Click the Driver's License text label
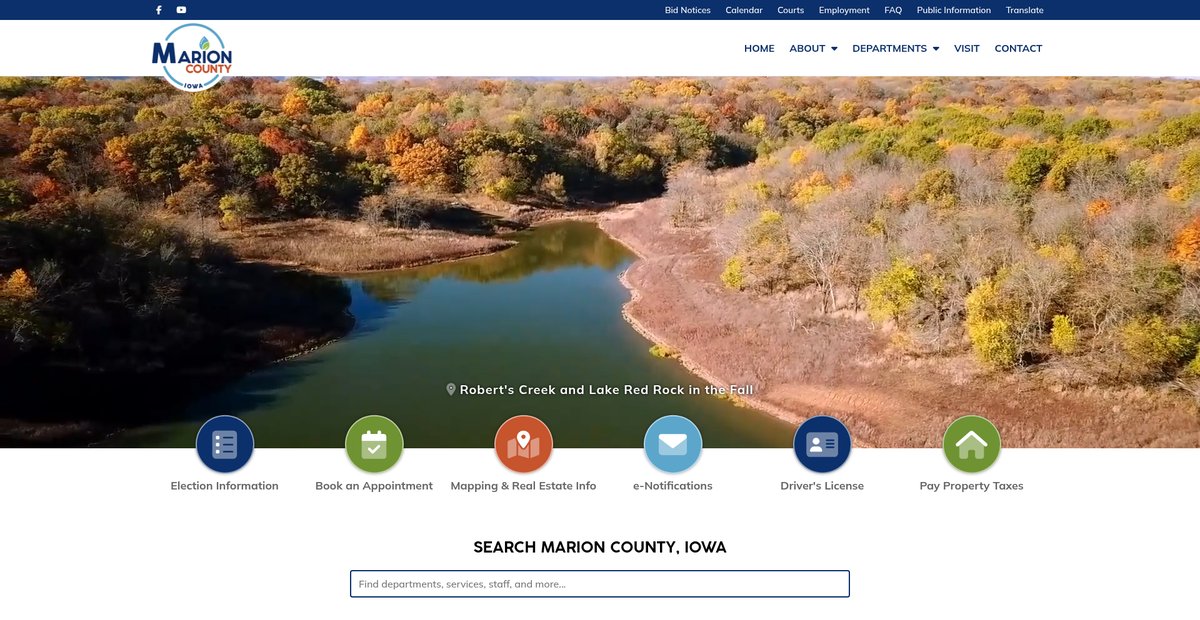This screenshot has width=1200, height=620. click(x=822, y=486)
